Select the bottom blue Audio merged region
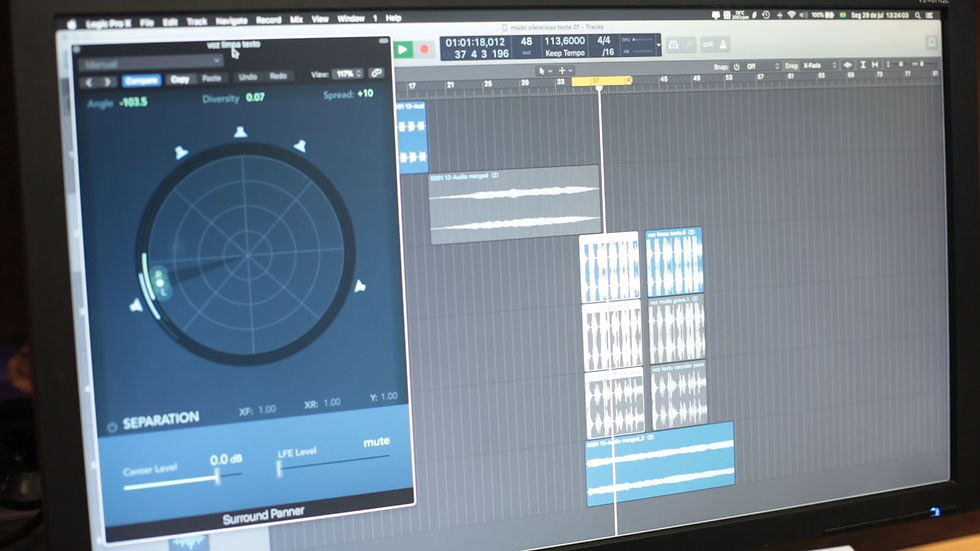This screenshot has width=980, height=551. point(660,464)
